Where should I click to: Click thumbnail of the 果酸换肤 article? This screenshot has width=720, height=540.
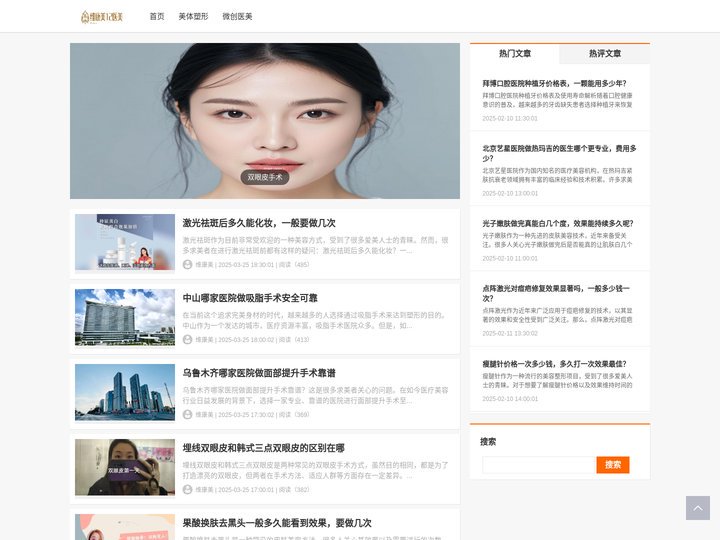click(x=125, y=527)
